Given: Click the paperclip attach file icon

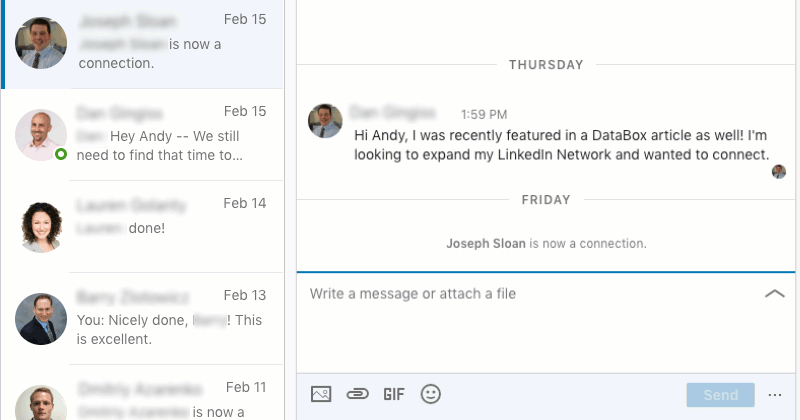Looking at the screenshot, I should coord(357,394).
